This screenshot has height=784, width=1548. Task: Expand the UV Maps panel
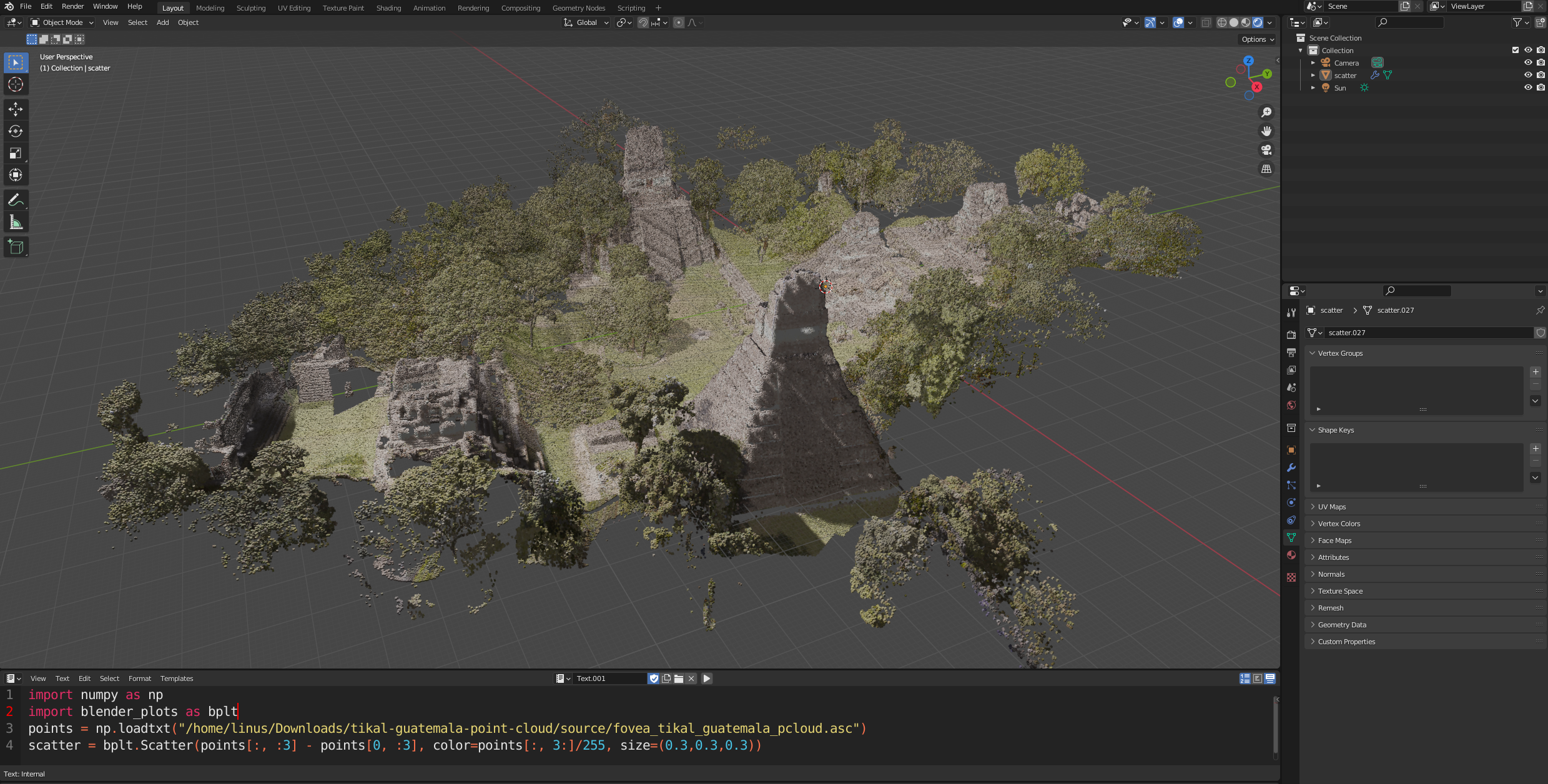1331,507
